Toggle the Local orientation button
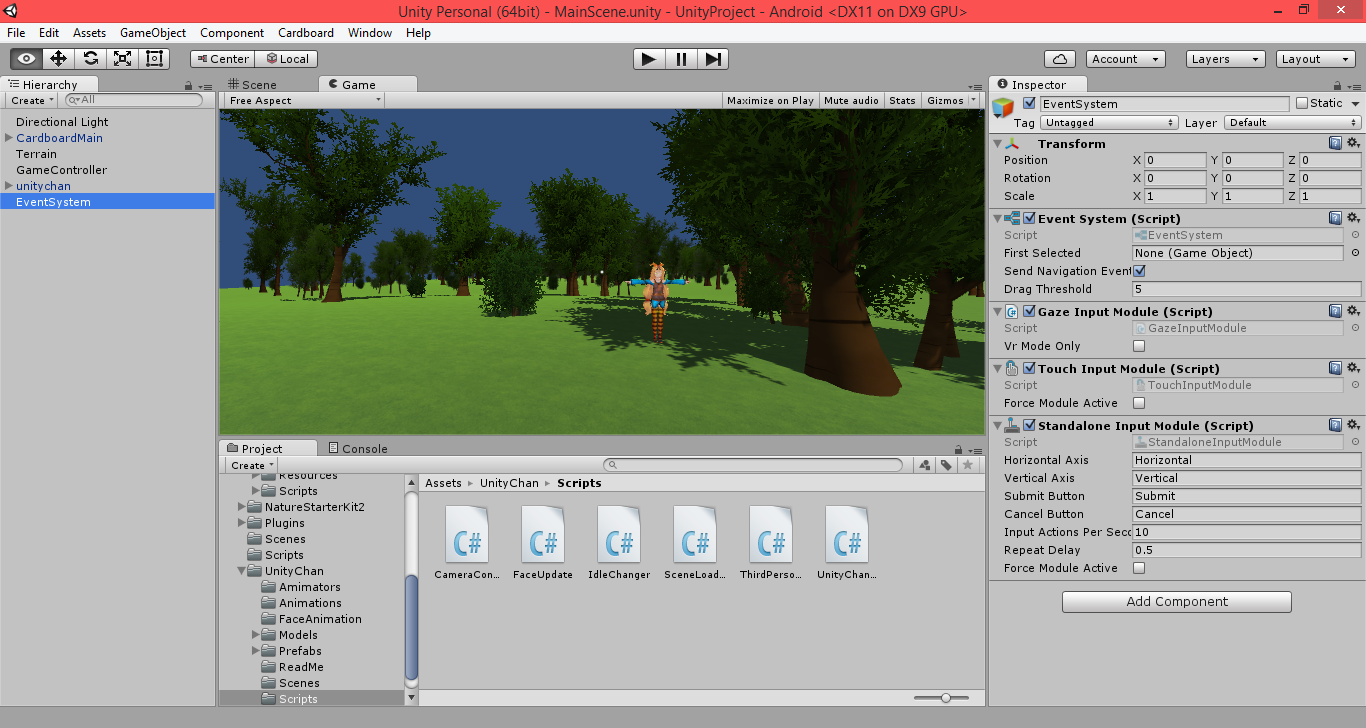Screen dimensions: 1366x728 pyautogui.click(x=286, y=59)
